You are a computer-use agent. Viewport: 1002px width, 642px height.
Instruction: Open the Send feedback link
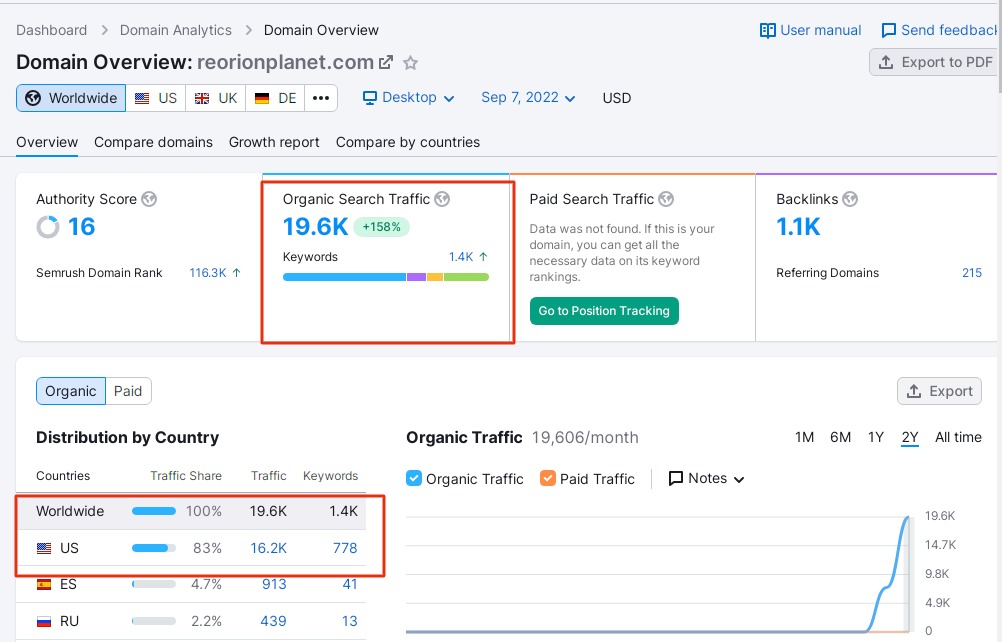pyautogui.click(x=941, y=31)
